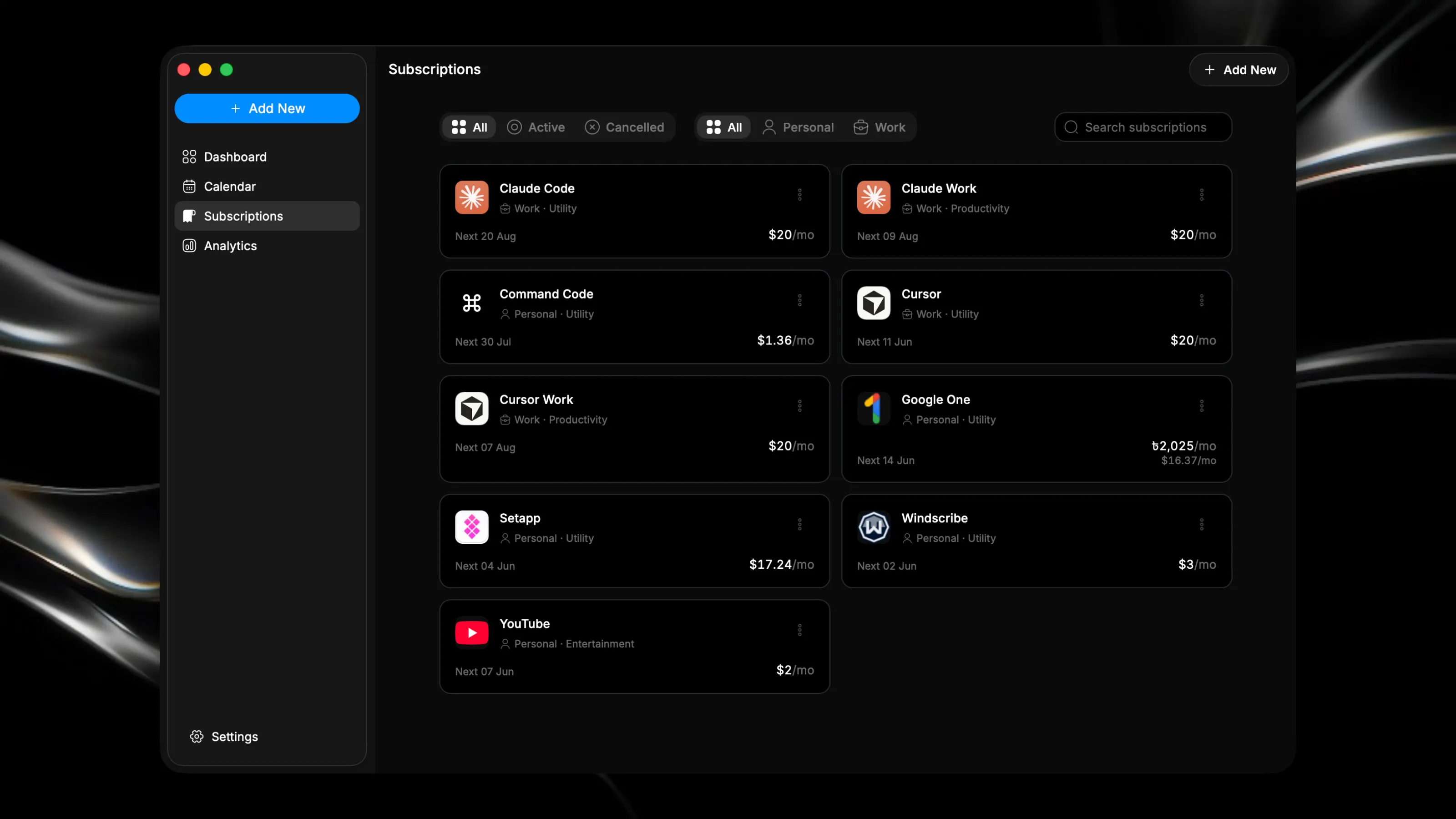Image resolution: width=1456 pixels, height=819 pixels.
Task: Click the $1.36/mo Command Code price
Action: pos(786,340)
